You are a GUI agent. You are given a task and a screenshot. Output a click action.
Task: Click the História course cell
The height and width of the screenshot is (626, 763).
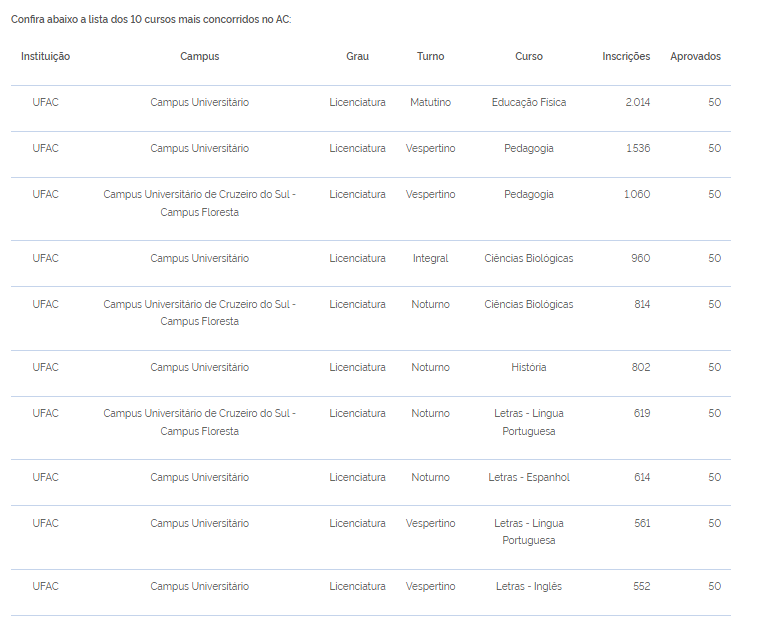tap(529, 368)
